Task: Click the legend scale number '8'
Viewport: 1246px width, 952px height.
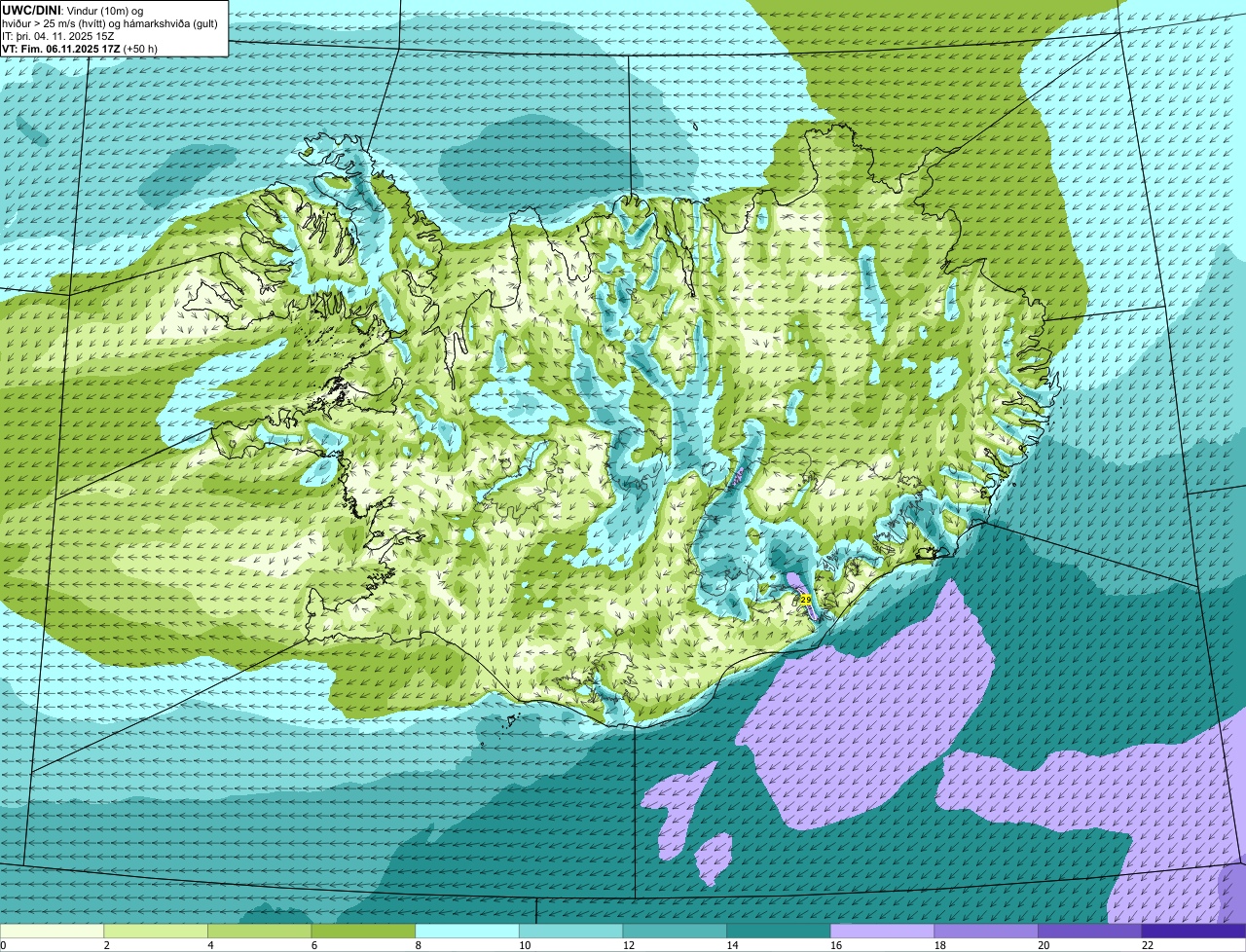Action: pos(417,945)
